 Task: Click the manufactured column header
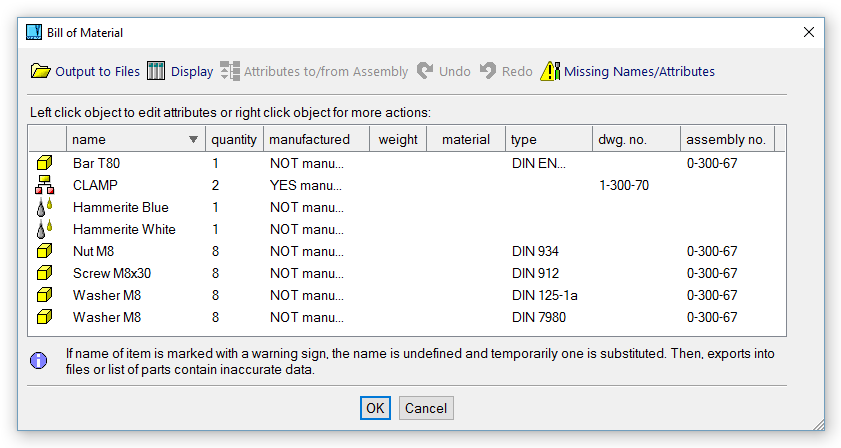(309, 140)
